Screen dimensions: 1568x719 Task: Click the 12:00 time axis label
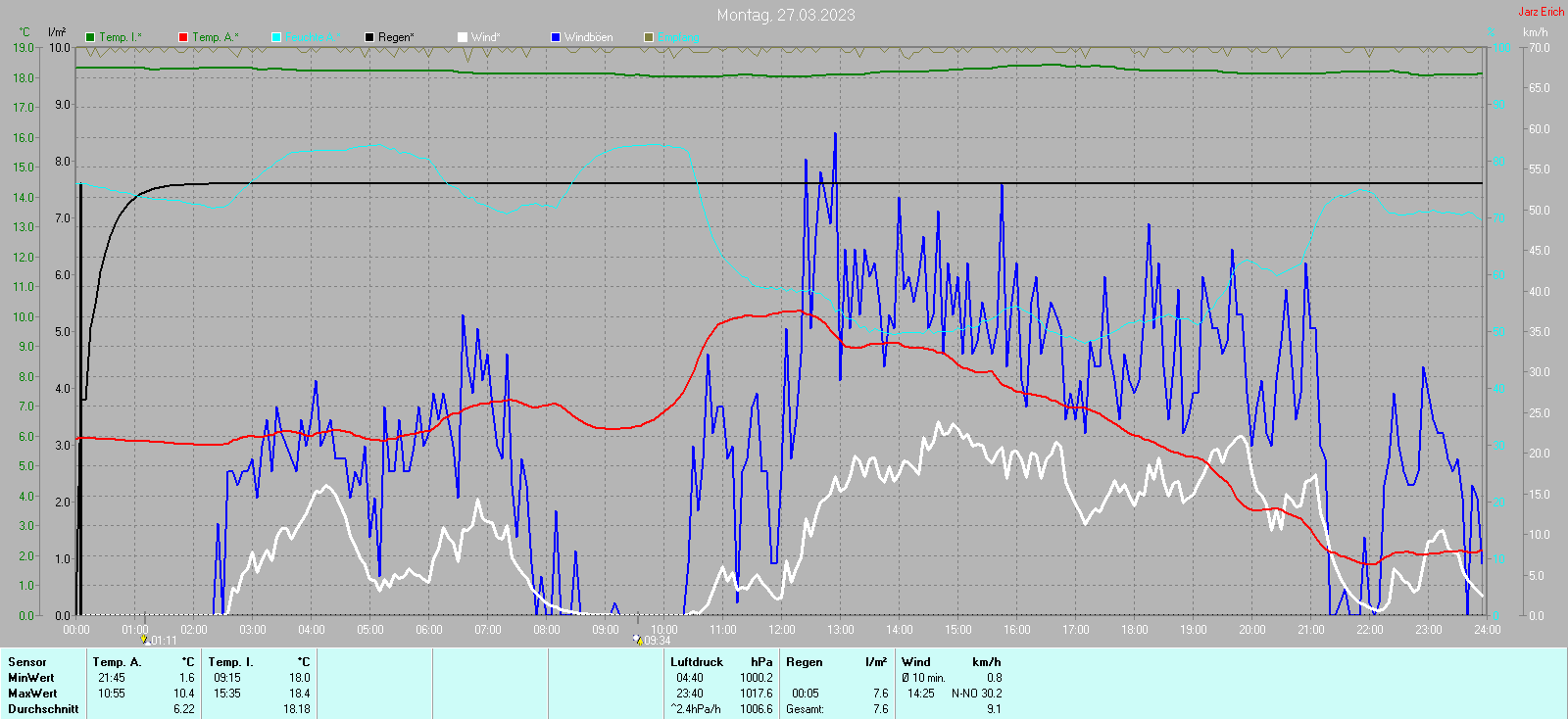click(781, 630)
